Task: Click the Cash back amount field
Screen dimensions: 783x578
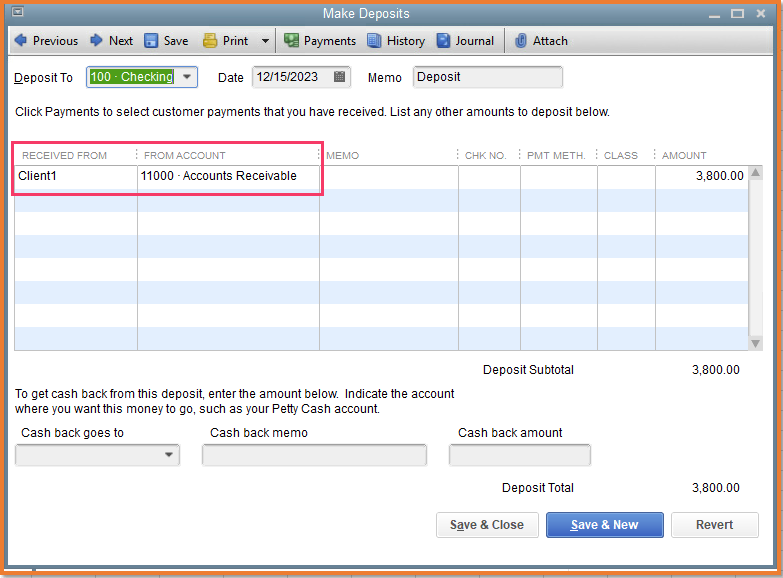Action: pos(519,455)
